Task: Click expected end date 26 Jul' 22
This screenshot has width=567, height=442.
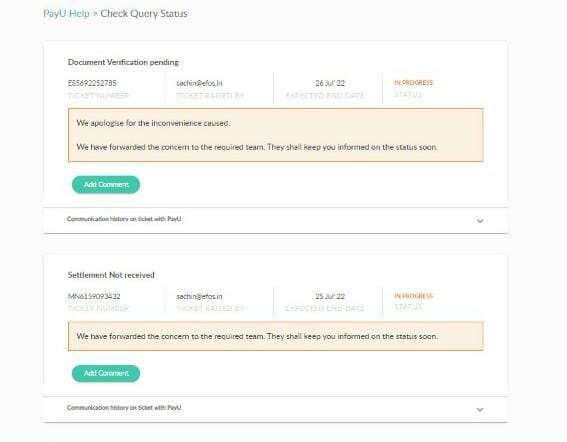Action: [330, 83]
